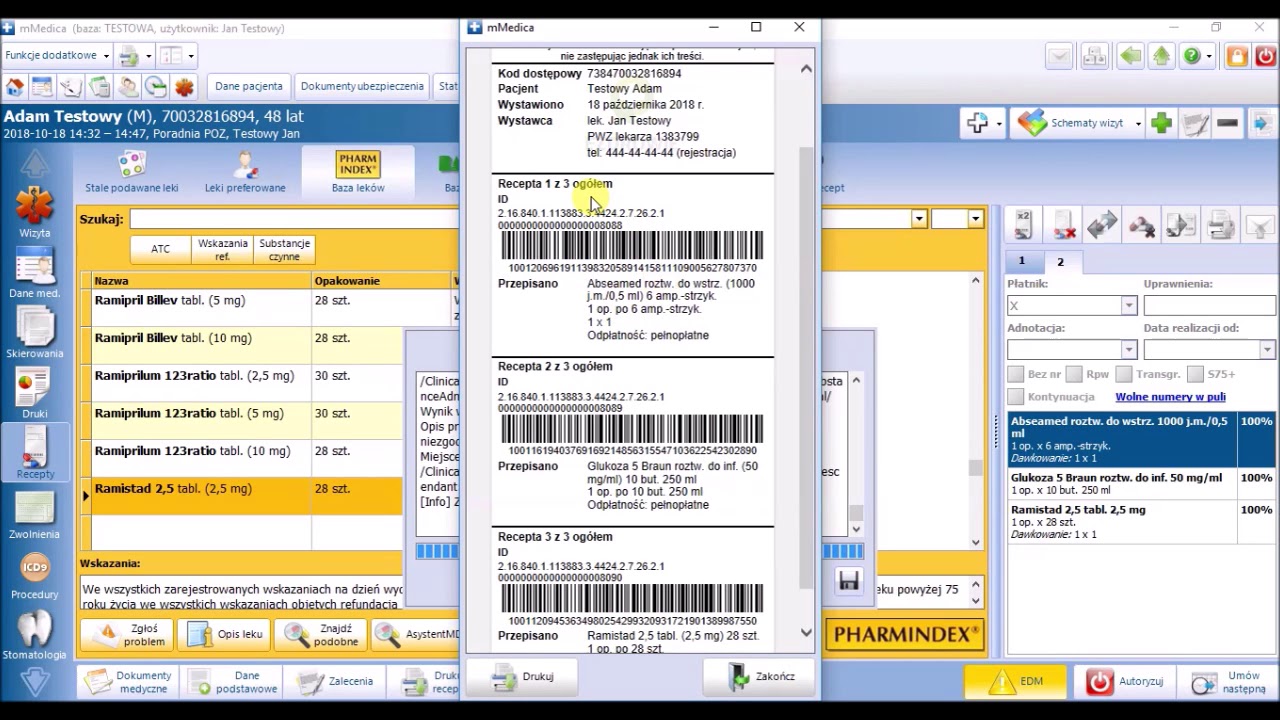Open the Adnotacja dropdown

(1128, 350)
